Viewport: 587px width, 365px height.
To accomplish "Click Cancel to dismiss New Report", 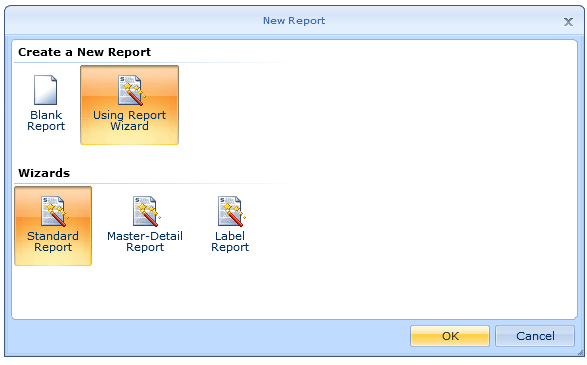I will 535,336.
